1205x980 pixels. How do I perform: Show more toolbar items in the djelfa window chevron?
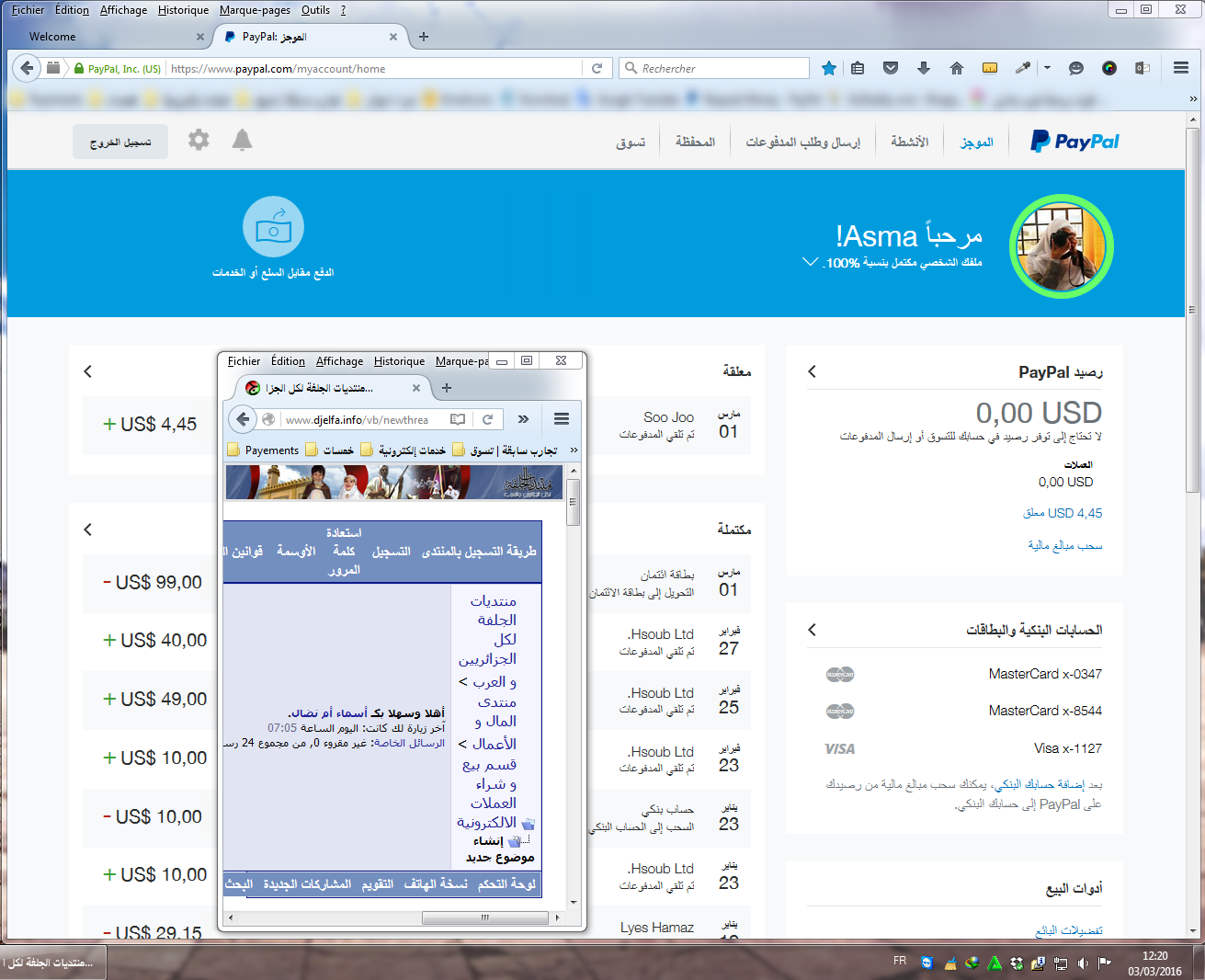coord(523,419)
